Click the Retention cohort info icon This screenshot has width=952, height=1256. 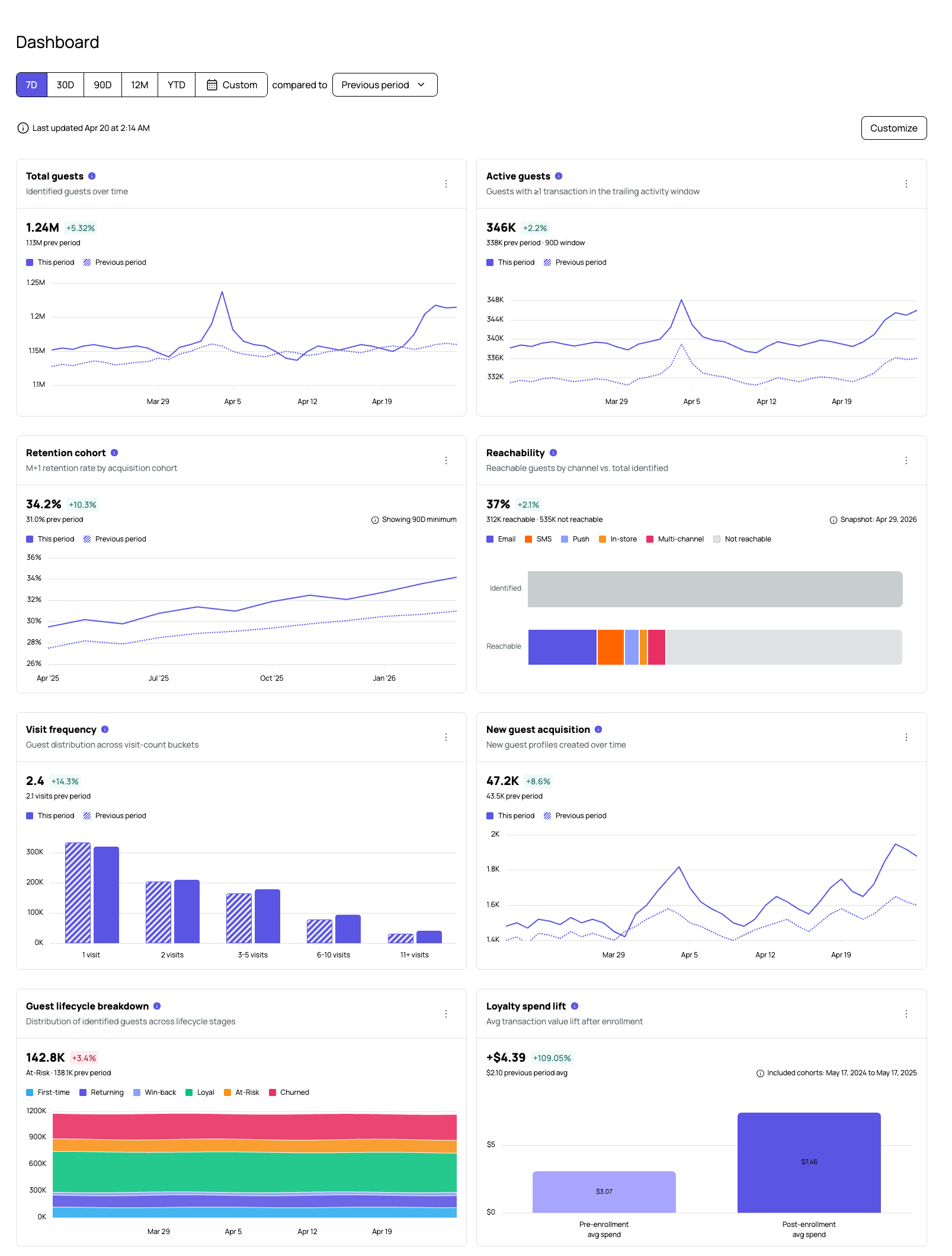pos(114,453)
